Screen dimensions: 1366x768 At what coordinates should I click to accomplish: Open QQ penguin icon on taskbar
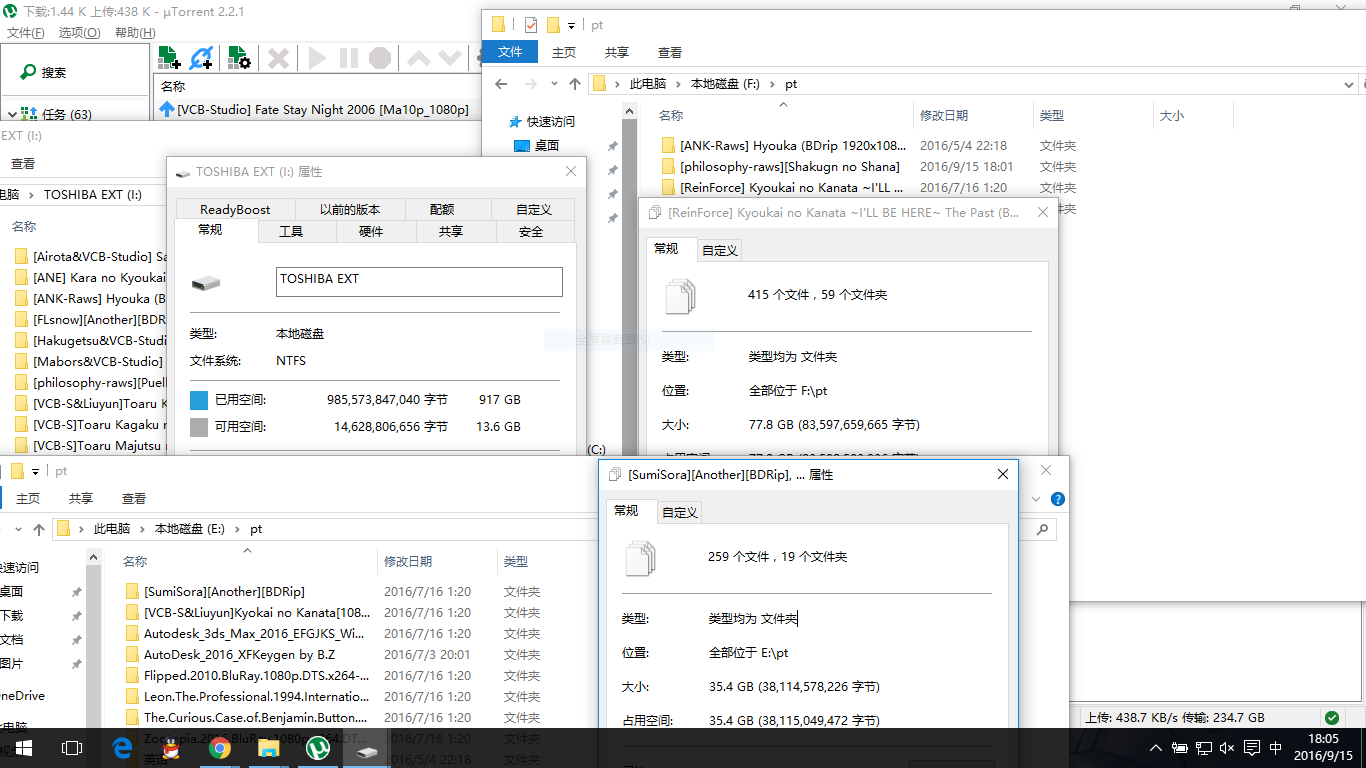point(171,748)
